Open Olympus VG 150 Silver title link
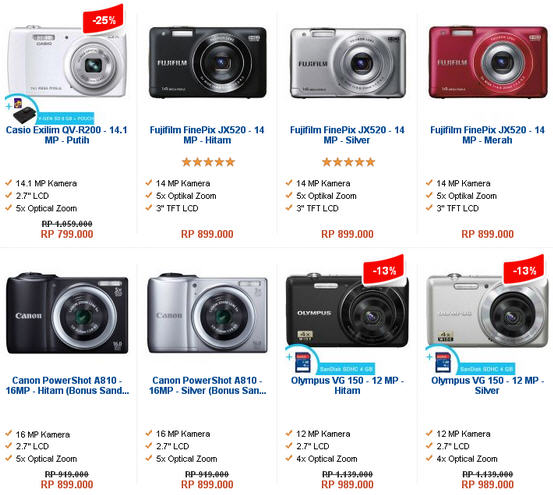This screenshot has width=553, height=495. pyautogui.click(x=487, y=385)
